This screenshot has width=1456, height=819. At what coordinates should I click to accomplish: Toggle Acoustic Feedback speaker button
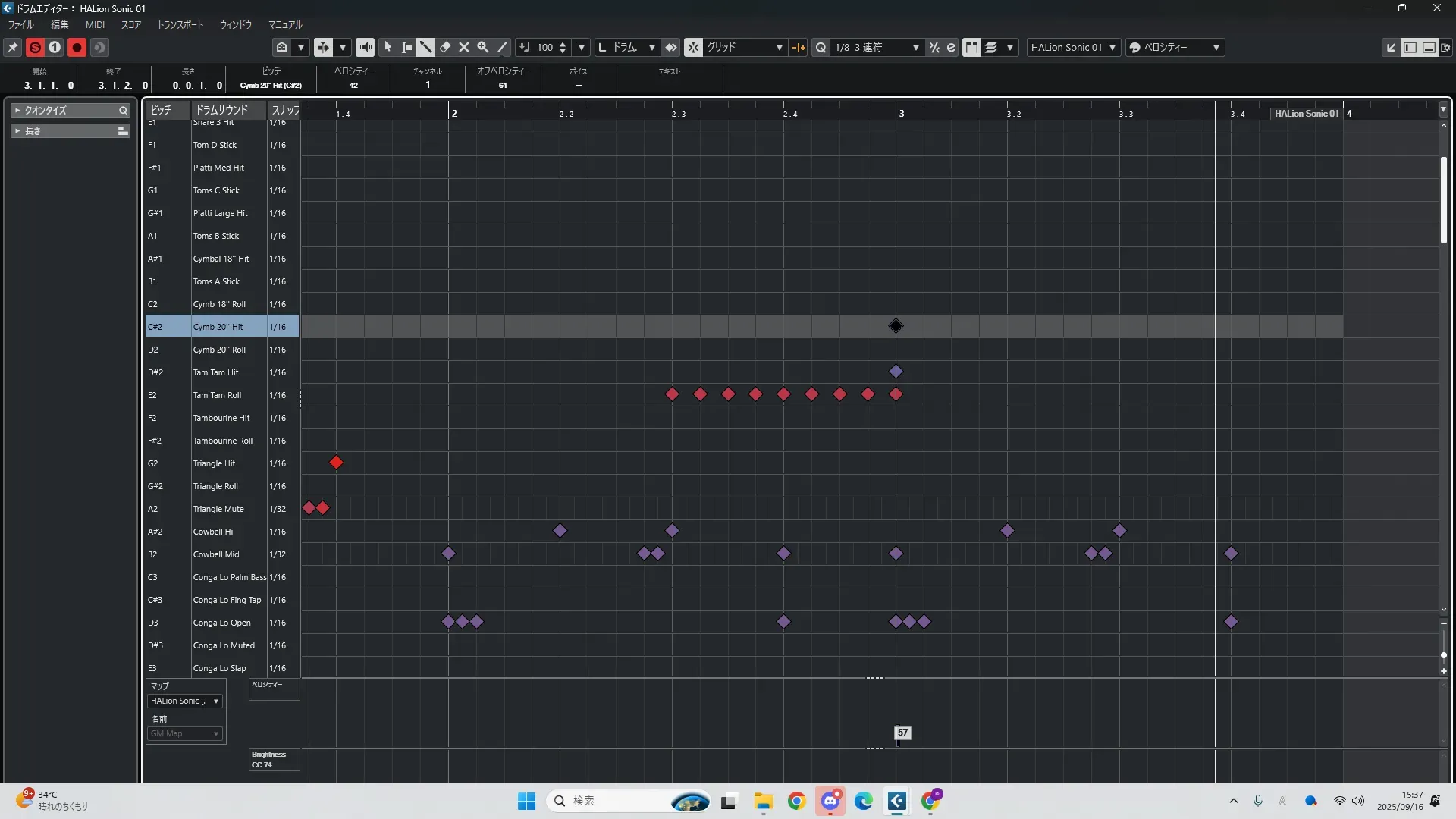tap(365, 47)
